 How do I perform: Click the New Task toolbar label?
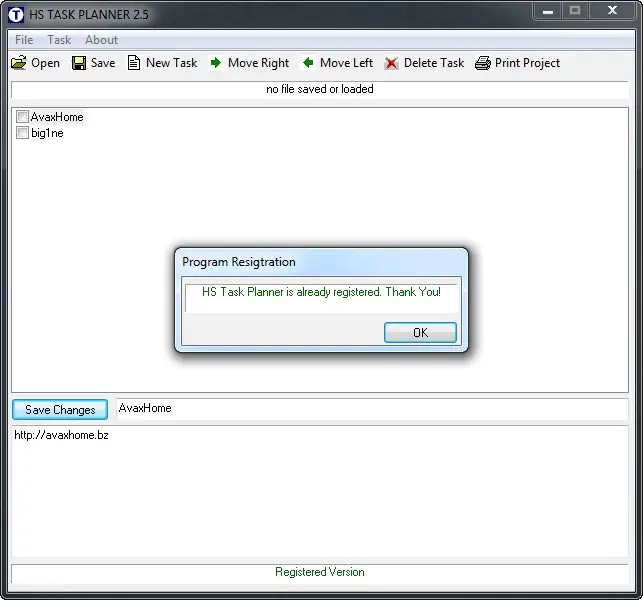(x=171, y=63)
